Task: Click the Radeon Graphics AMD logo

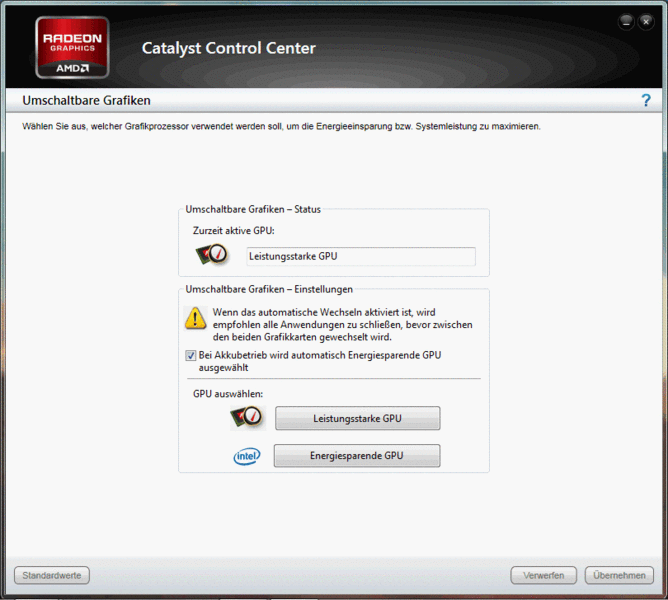Action: point(72,47)
